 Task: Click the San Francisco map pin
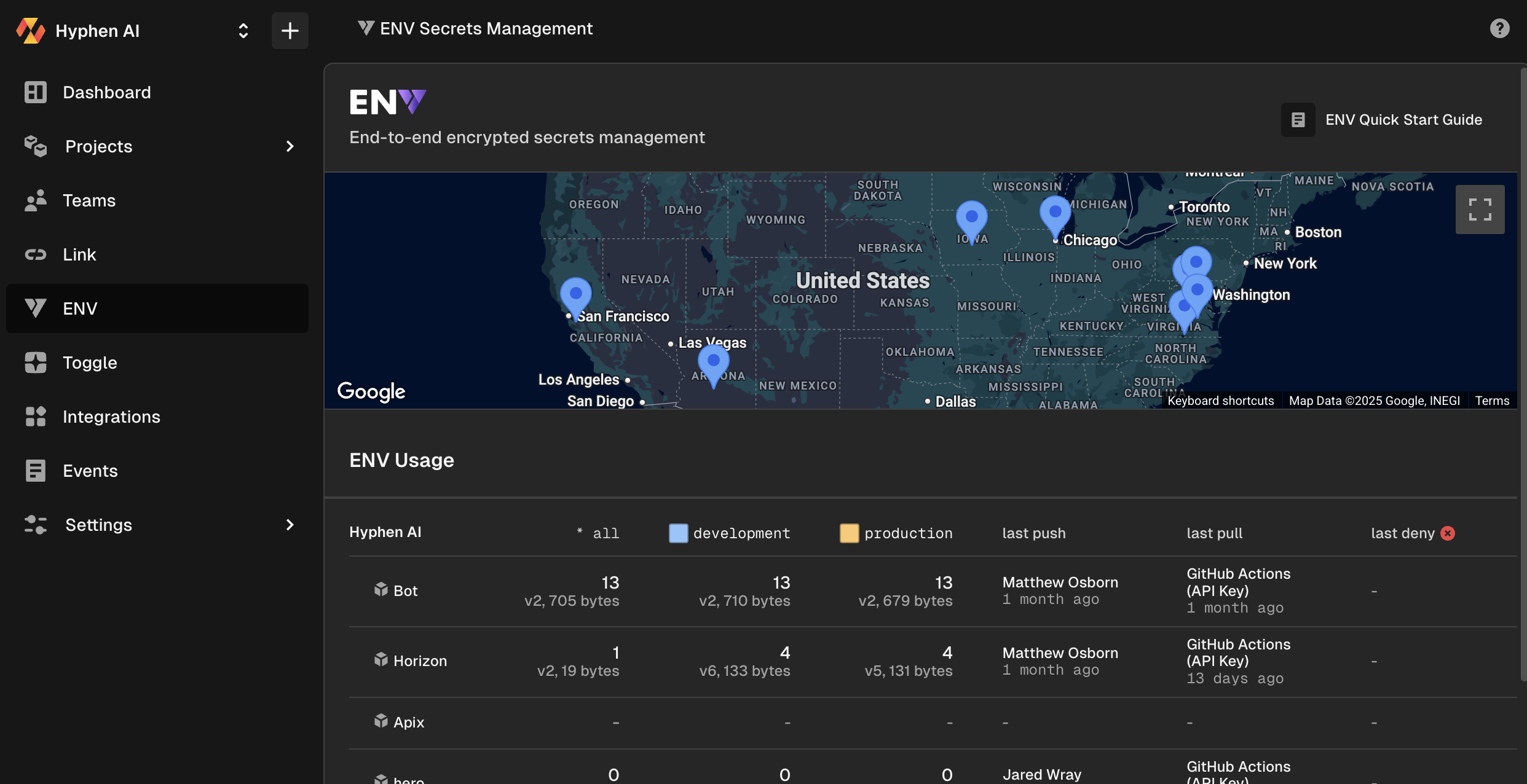575,299
